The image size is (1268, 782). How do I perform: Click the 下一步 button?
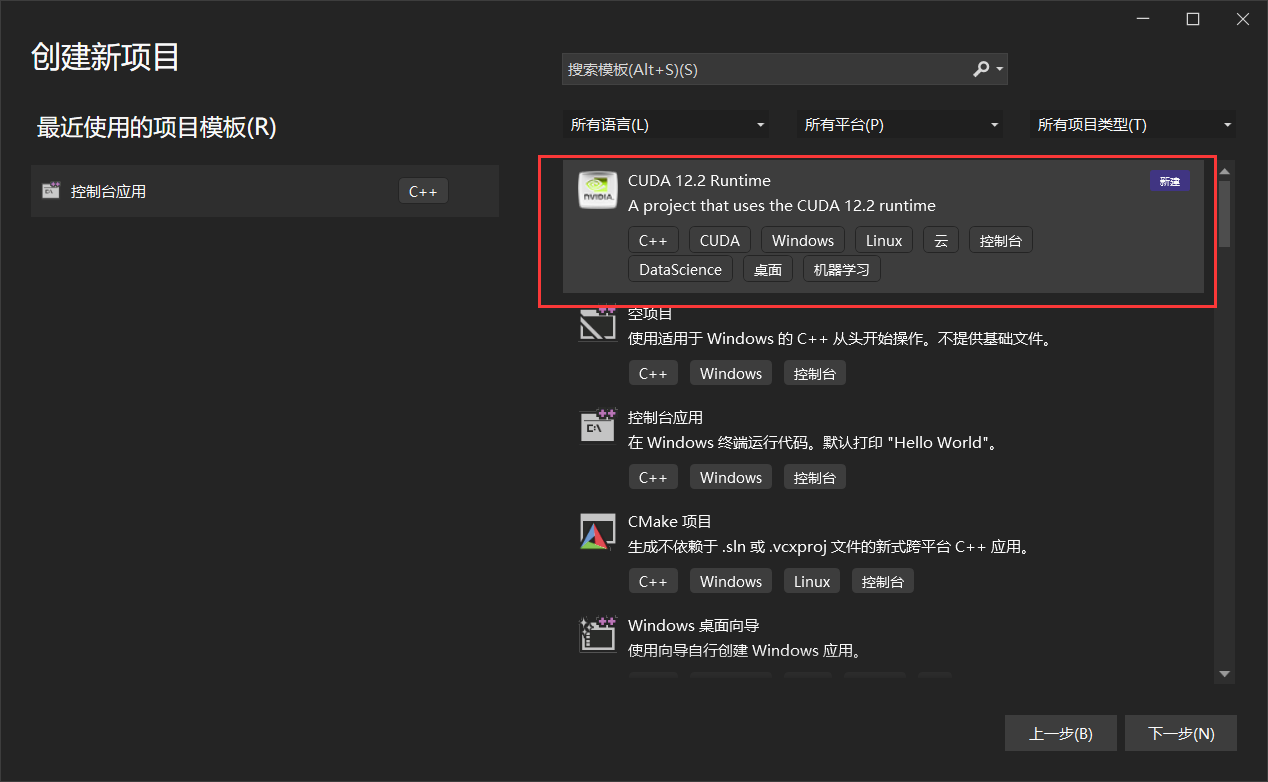click(x=1181, y=733)
